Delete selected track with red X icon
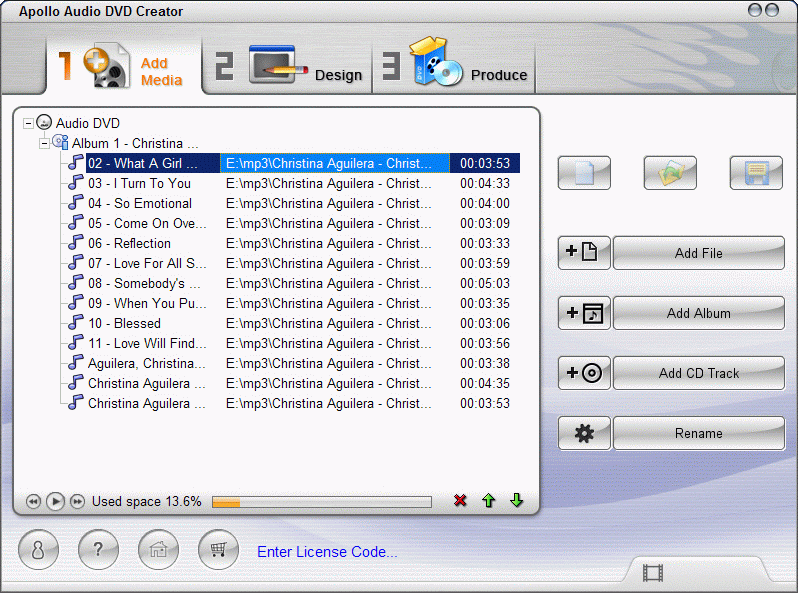This screenshot has height=593, width=798. click(x=460, y=500)
